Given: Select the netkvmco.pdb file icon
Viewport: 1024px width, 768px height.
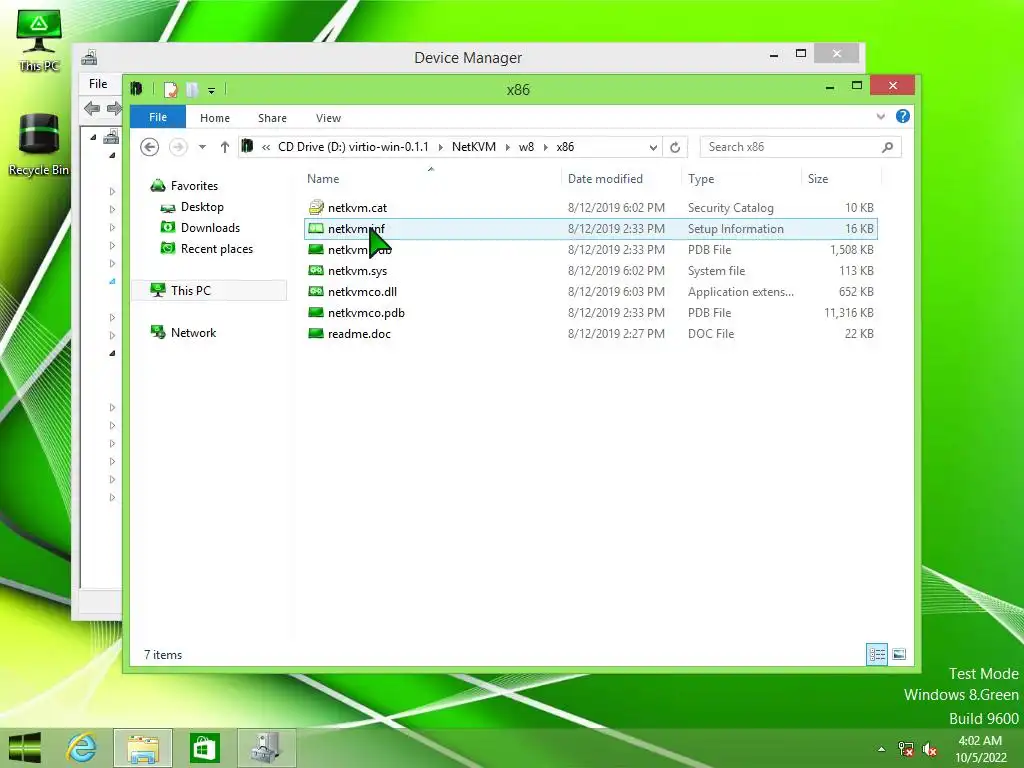Looking at the screenshot, I should 316,312.
